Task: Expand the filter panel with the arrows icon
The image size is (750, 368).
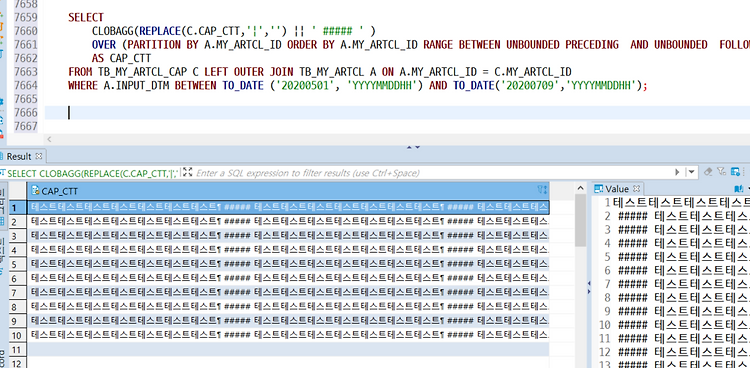Action: point(188,172)
